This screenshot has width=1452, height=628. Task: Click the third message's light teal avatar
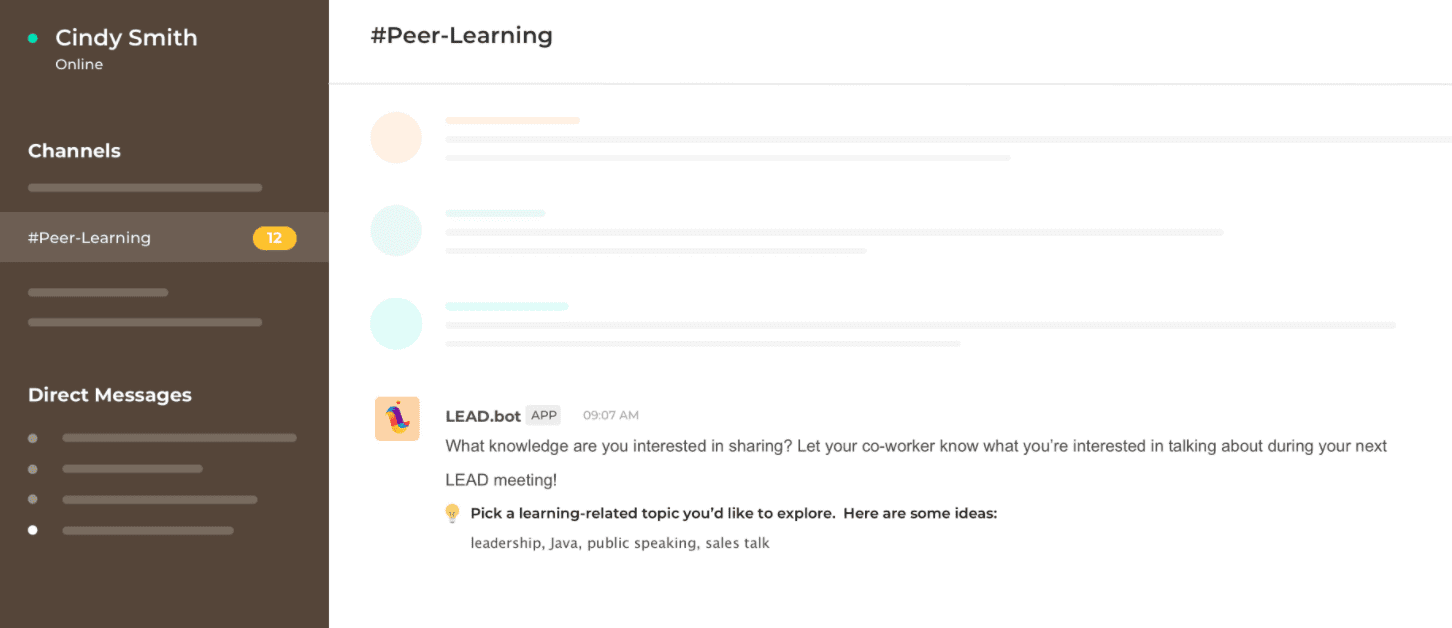coord(396,324)
